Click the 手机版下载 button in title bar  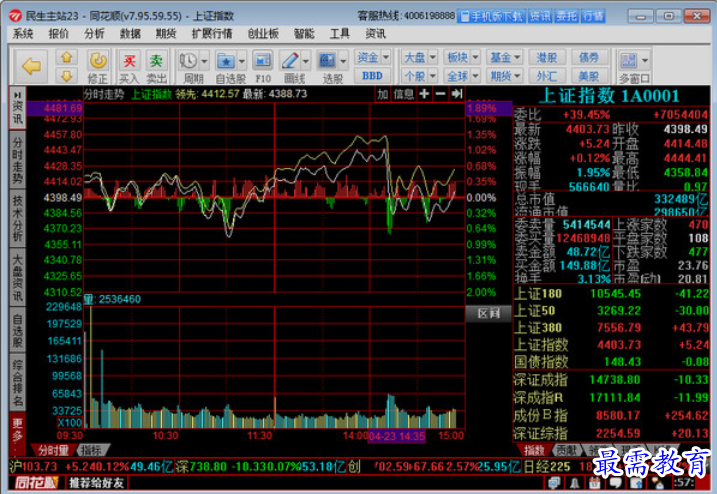492,16
